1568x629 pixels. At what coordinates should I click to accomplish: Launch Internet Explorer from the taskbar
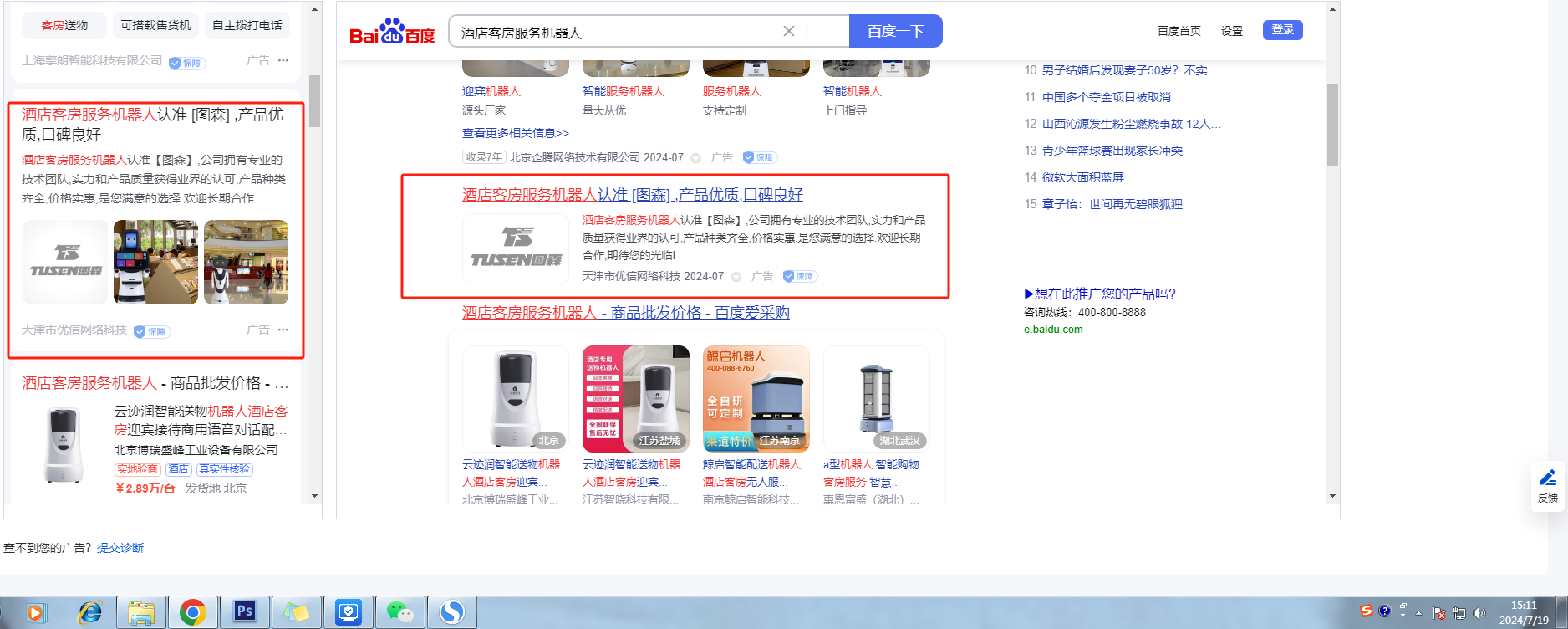89,613
